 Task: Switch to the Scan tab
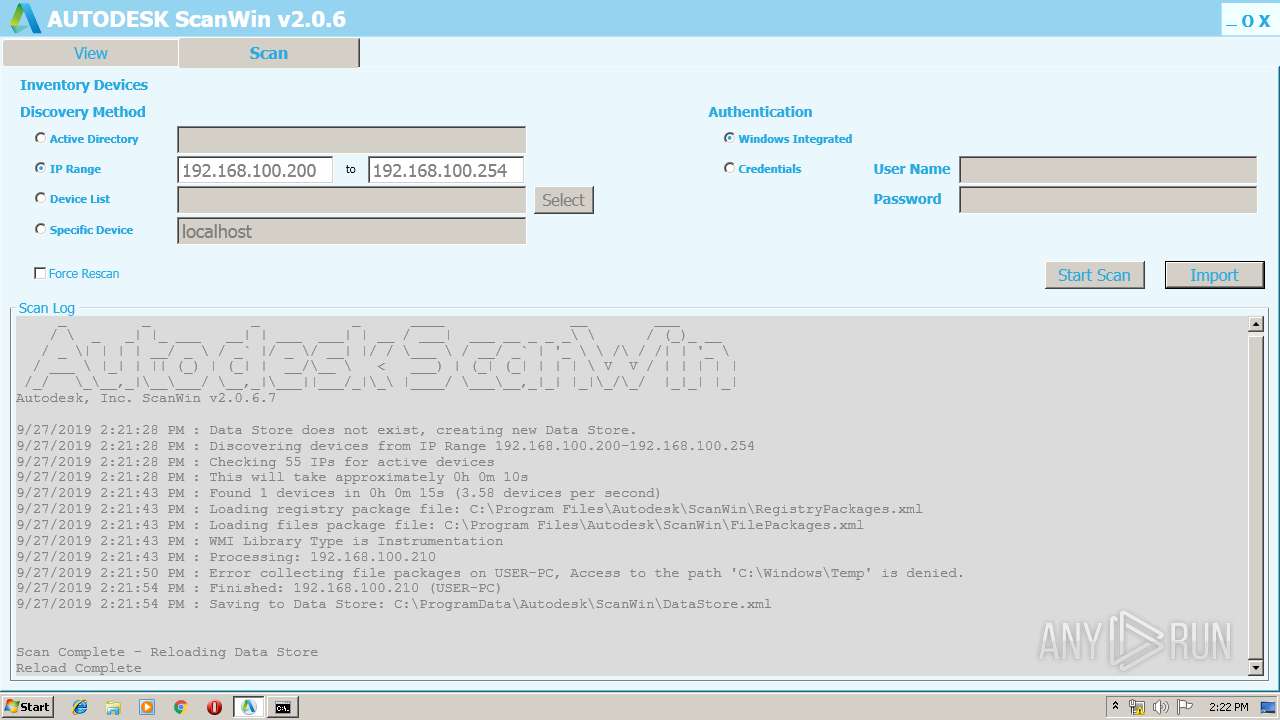[x=268, y=53]
